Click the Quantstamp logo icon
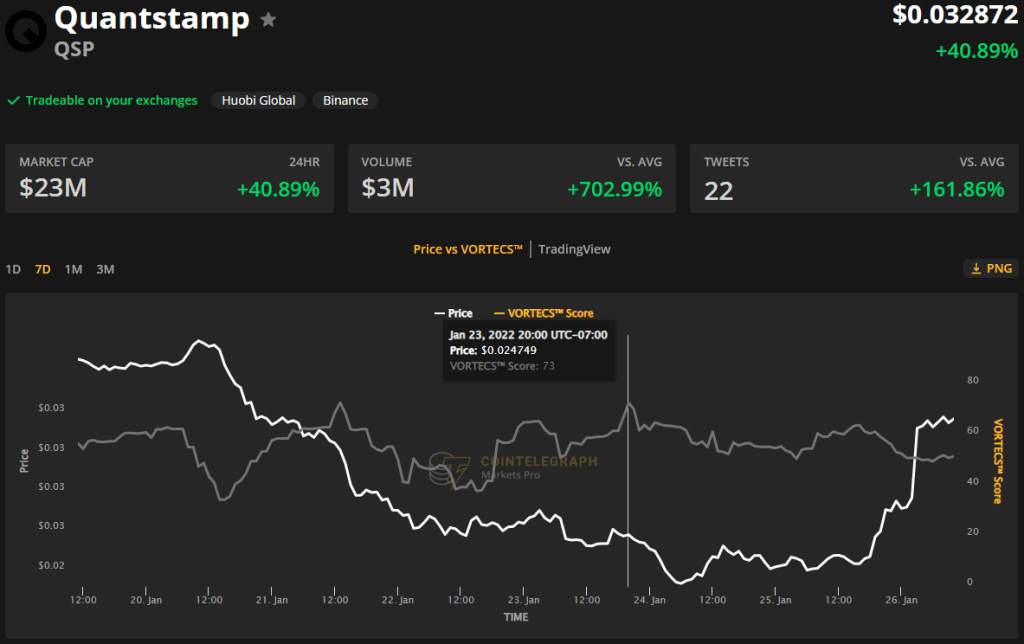1024x644 pixels. tap(25, 27)
